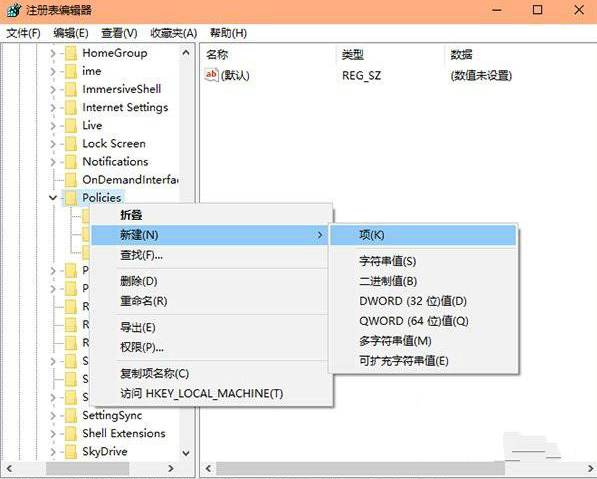Viewport: 597px width, 479px height.
Task: Select the (默认) value name
Action: 235,75
